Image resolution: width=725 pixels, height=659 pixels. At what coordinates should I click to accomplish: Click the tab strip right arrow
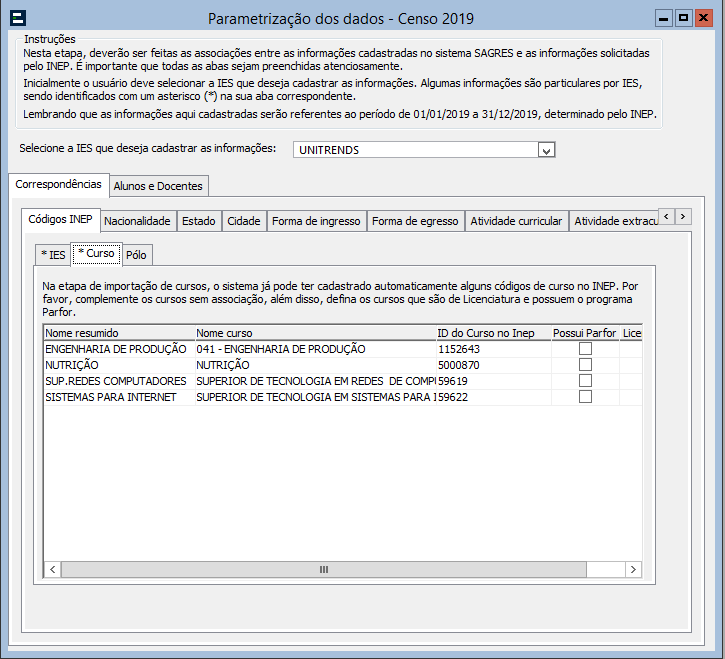click(x=683, y=216)
